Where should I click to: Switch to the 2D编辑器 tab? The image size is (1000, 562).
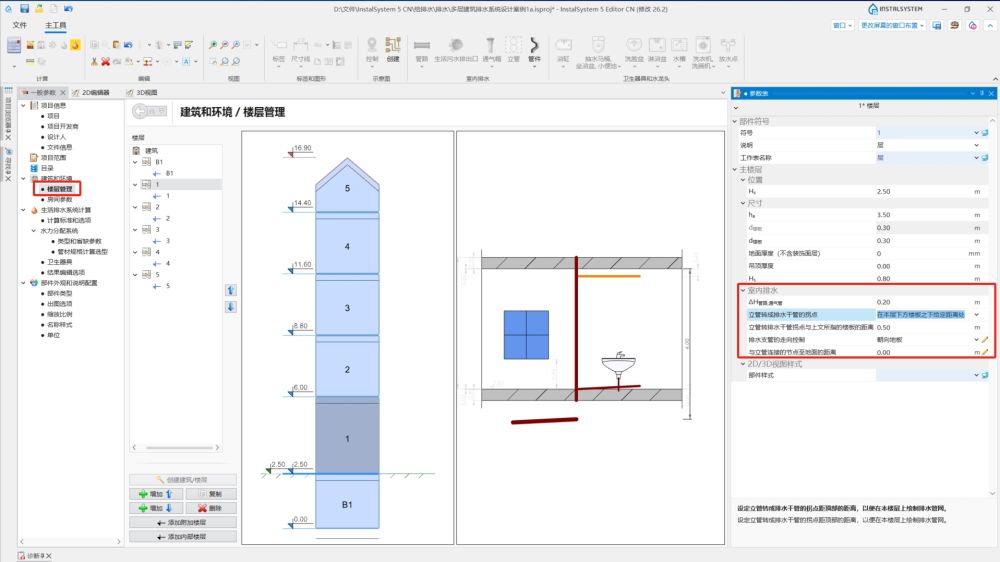click(x=90, y=92)
